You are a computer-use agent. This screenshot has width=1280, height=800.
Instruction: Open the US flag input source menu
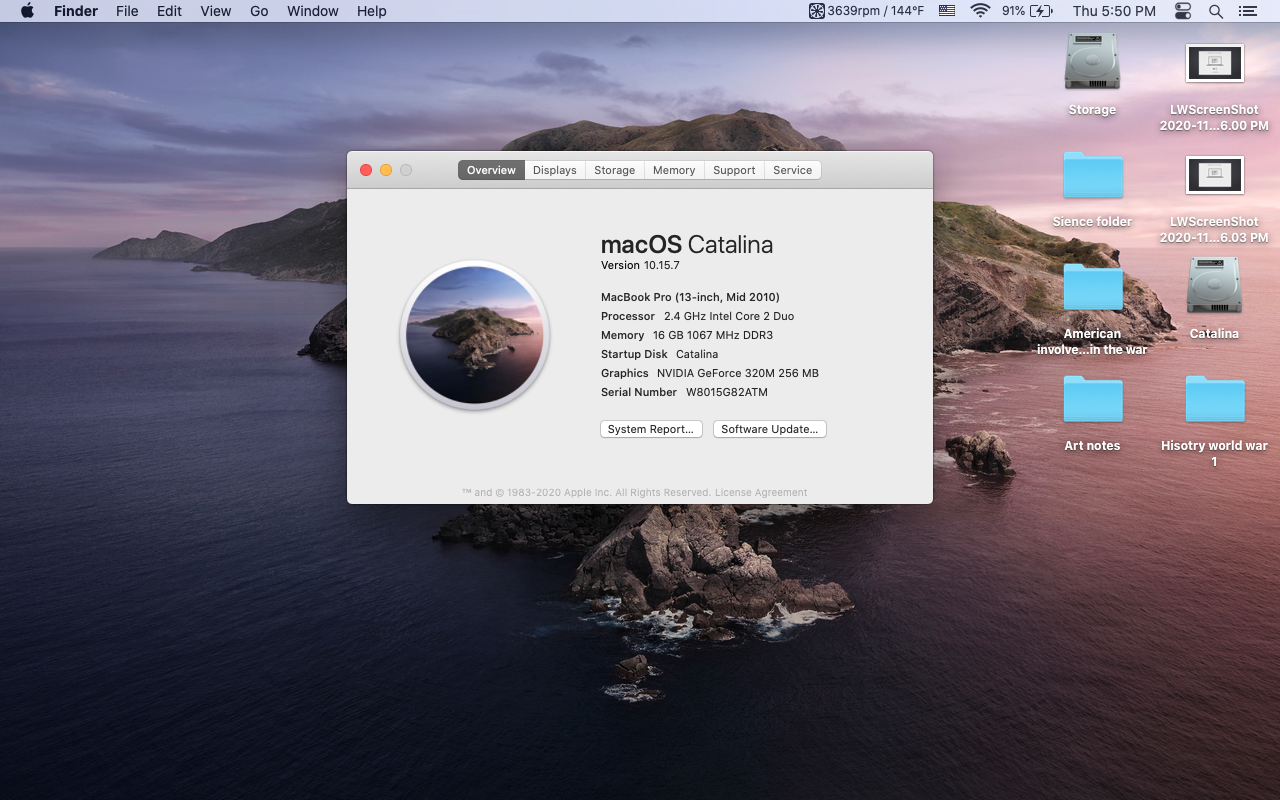[947, 11]
